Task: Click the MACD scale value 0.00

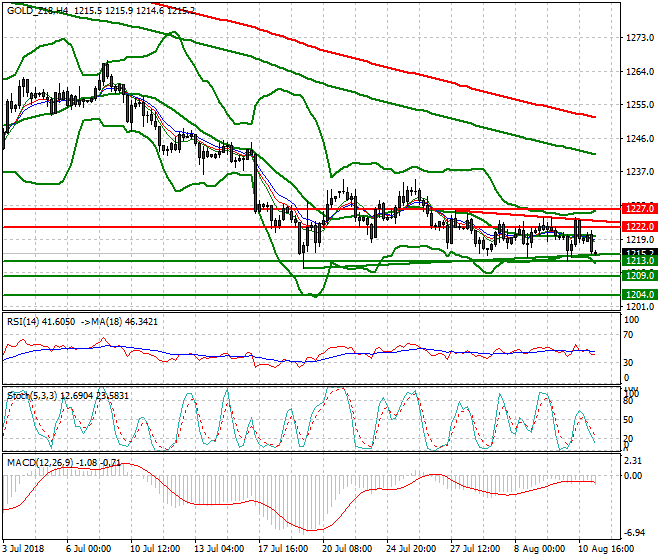Action: pos(633,476)
